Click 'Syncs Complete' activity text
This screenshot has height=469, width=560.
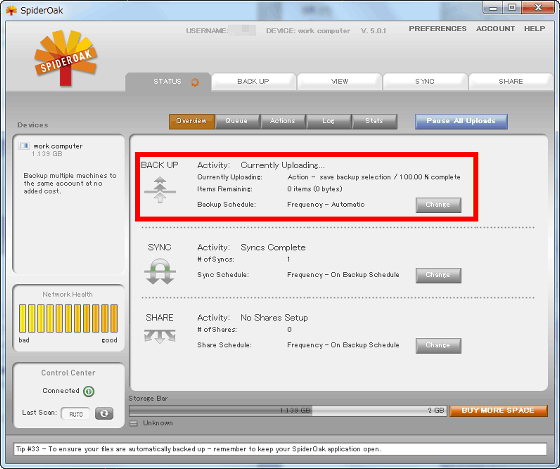point(273,248)
